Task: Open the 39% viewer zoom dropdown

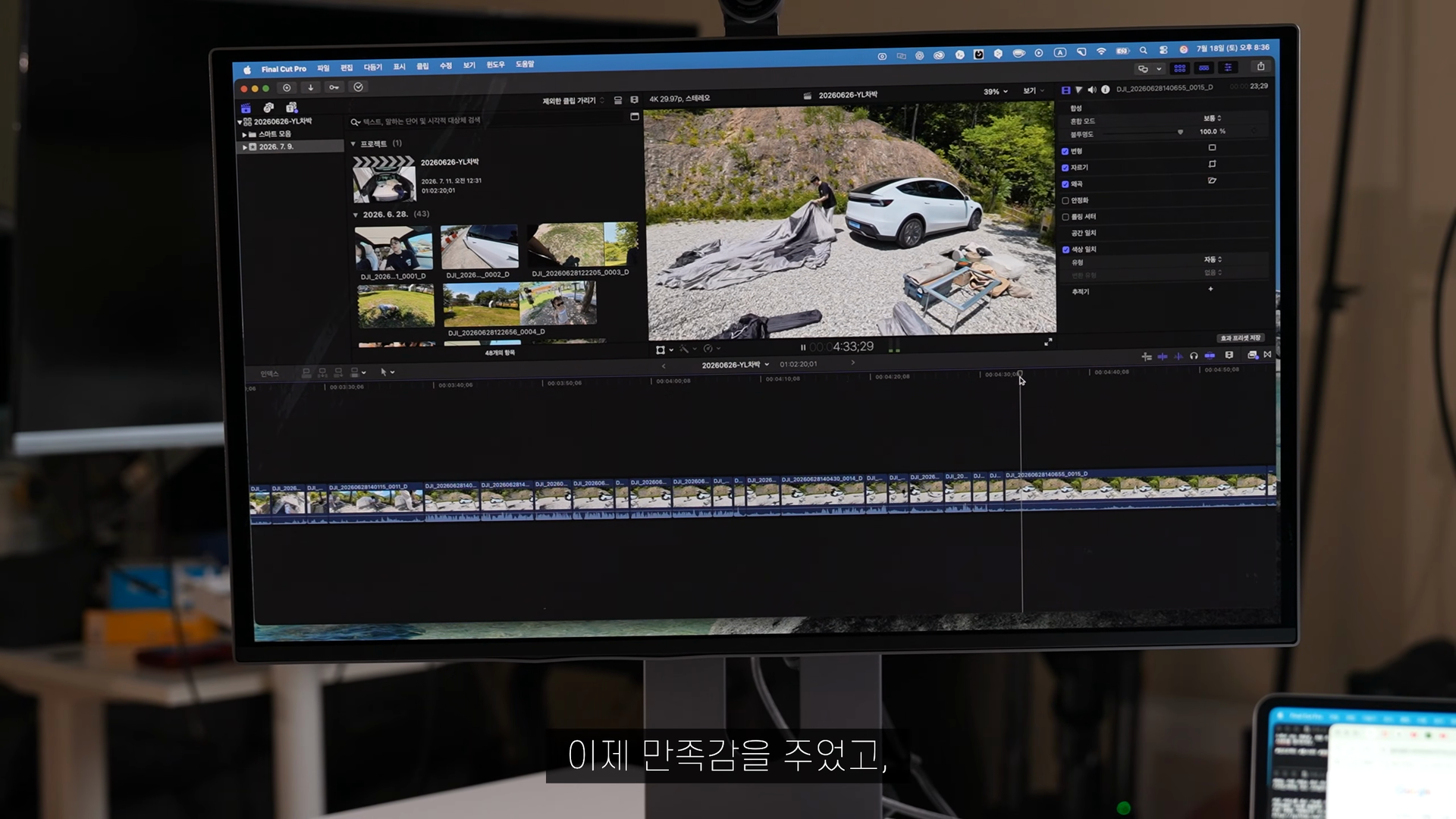Action: coord(996,92)
